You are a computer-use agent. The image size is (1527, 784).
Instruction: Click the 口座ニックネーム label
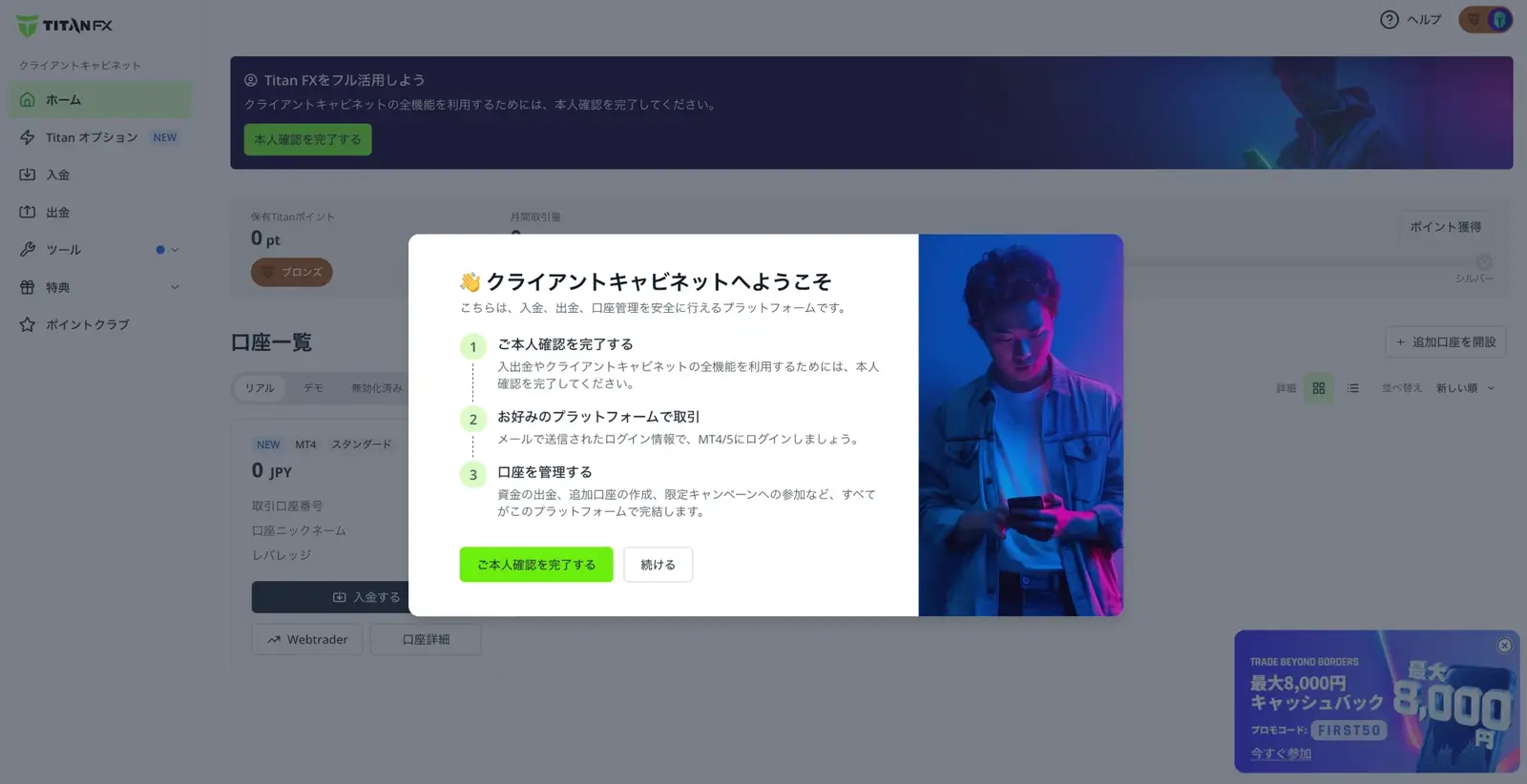pyautogui.click(x=299, y=530)
